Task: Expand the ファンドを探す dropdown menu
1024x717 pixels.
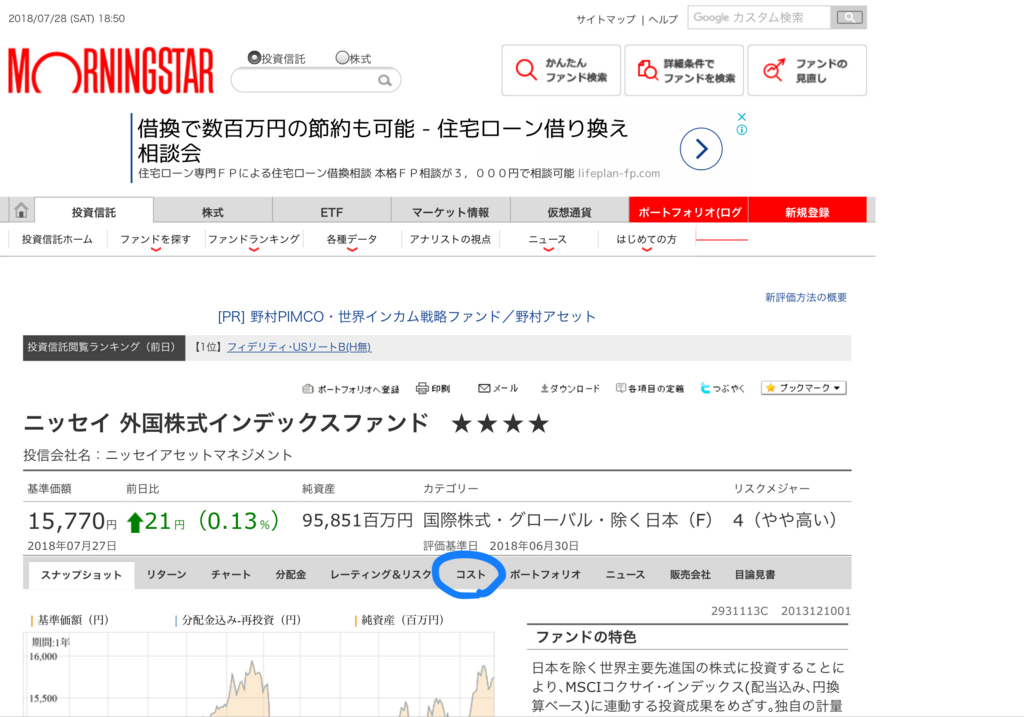Action: point(155,240)
